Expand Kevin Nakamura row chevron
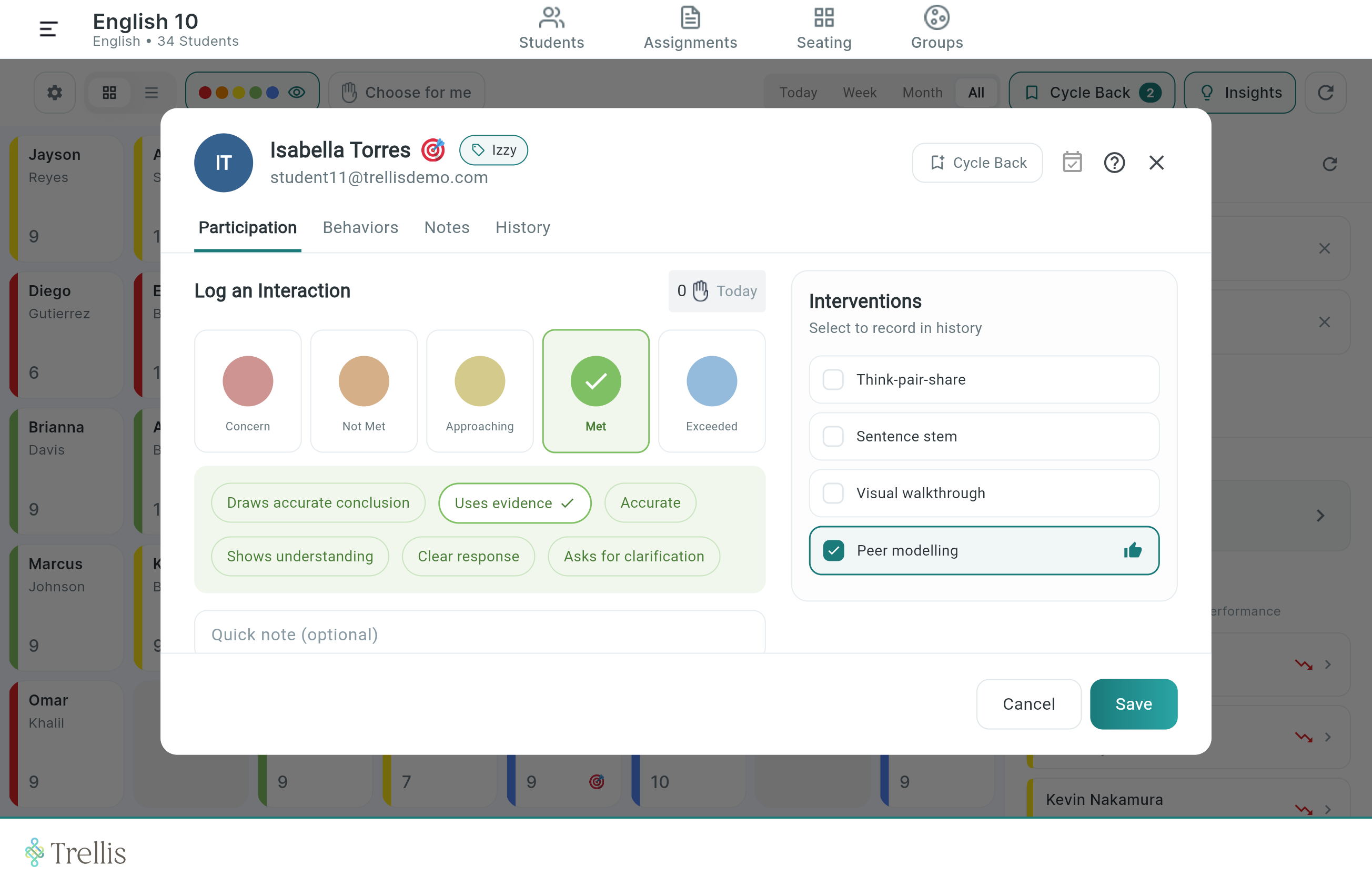 pos(1327,810)
